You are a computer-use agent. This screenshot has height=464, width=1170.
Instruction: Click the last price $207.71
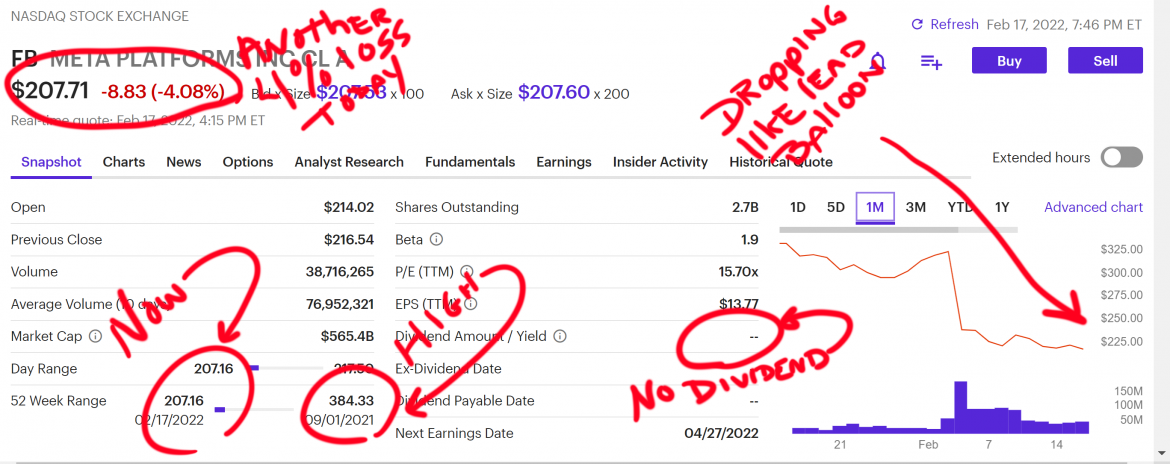point(50,90)
